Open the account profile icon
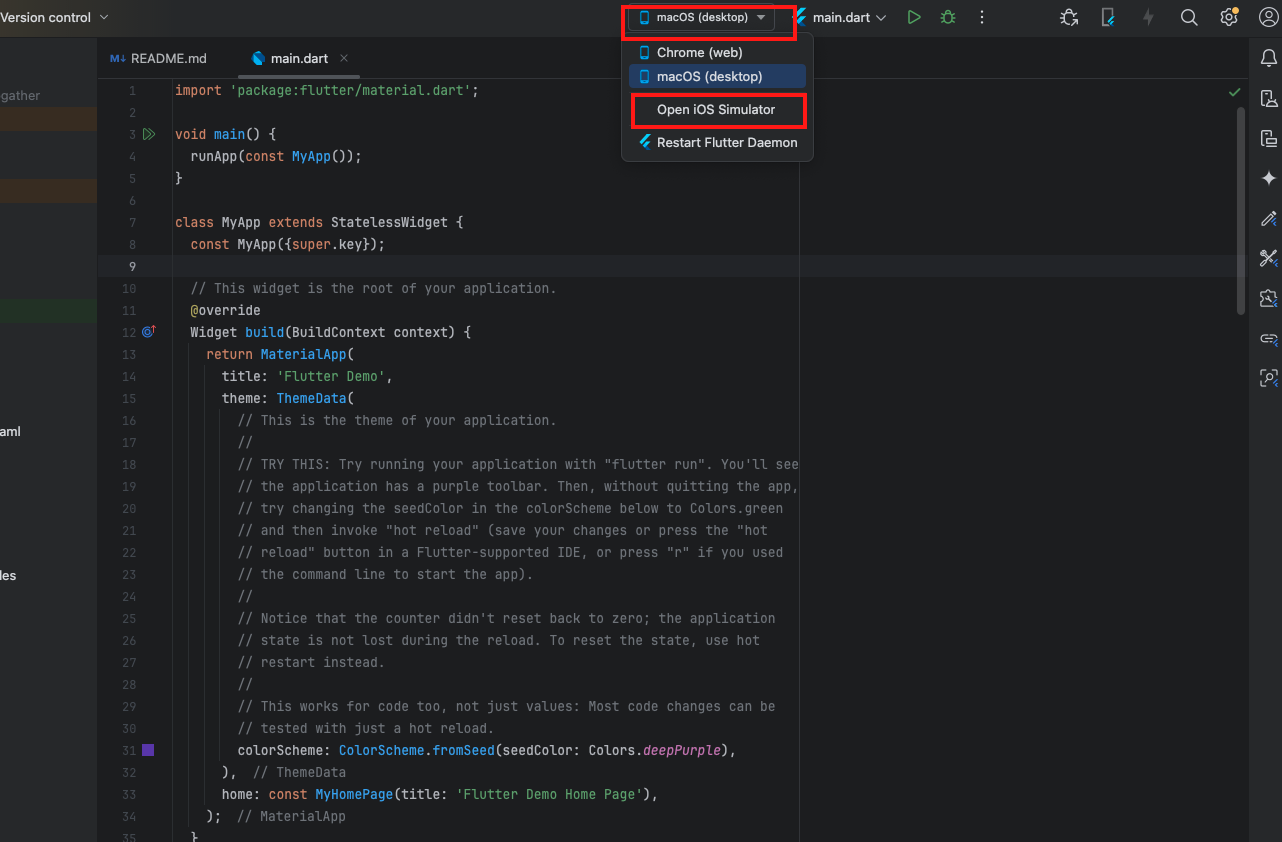Screen dimensions: 1282x842 click(x=1269, y=17)
